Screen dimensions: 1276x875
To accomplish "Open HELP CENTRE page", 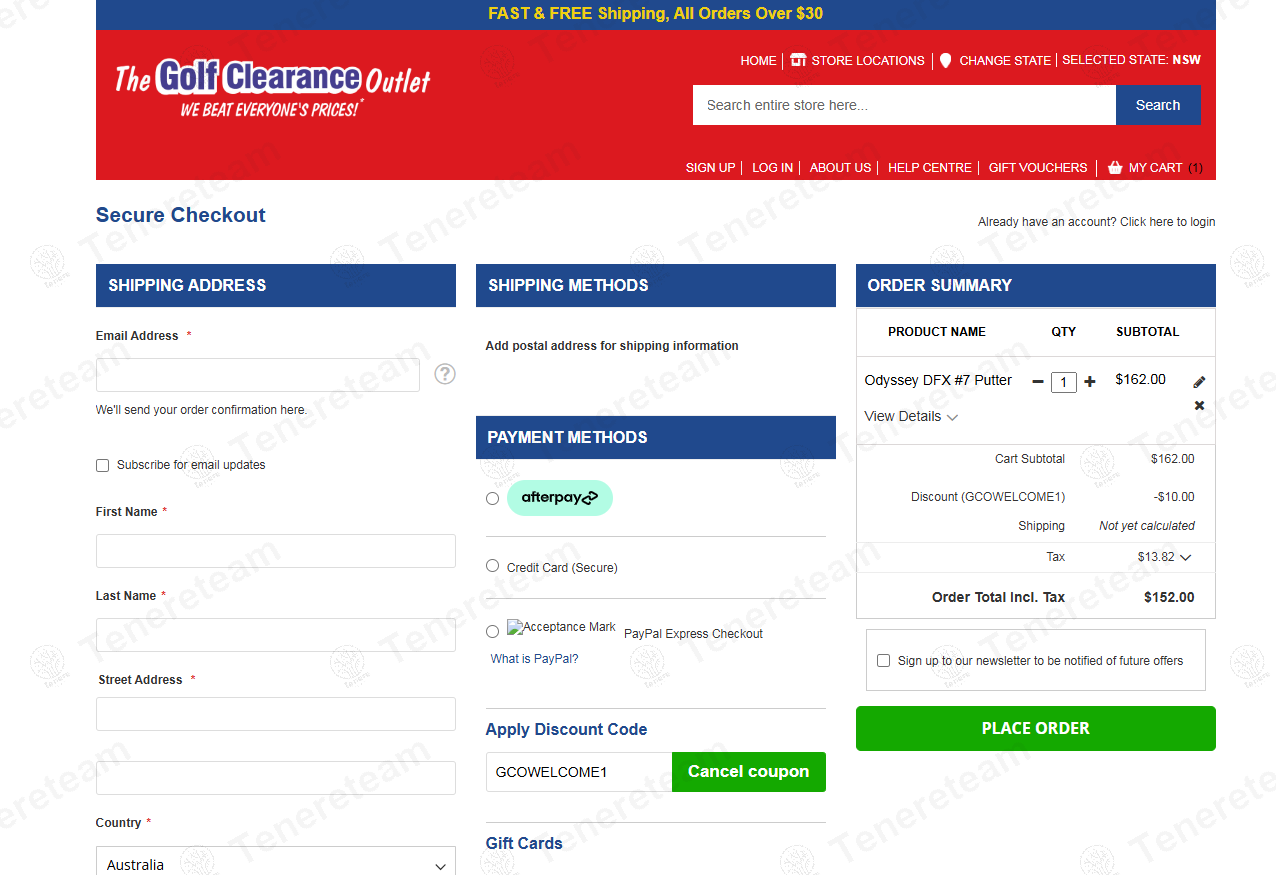I will (x=930, y=168).
